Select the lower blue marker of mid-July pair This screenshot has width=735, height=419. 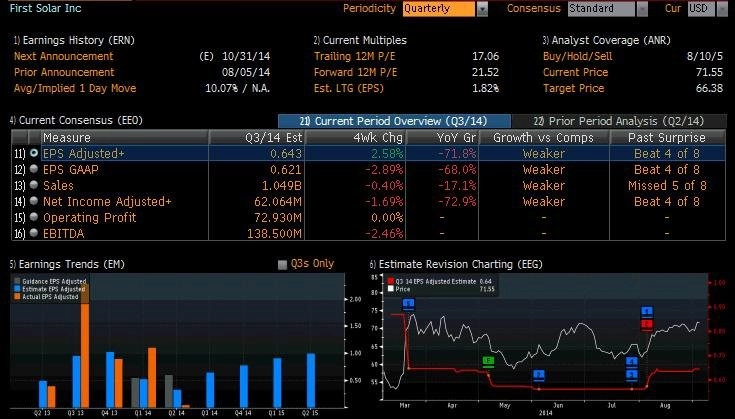pyautogui.click(x=631, y=374)
